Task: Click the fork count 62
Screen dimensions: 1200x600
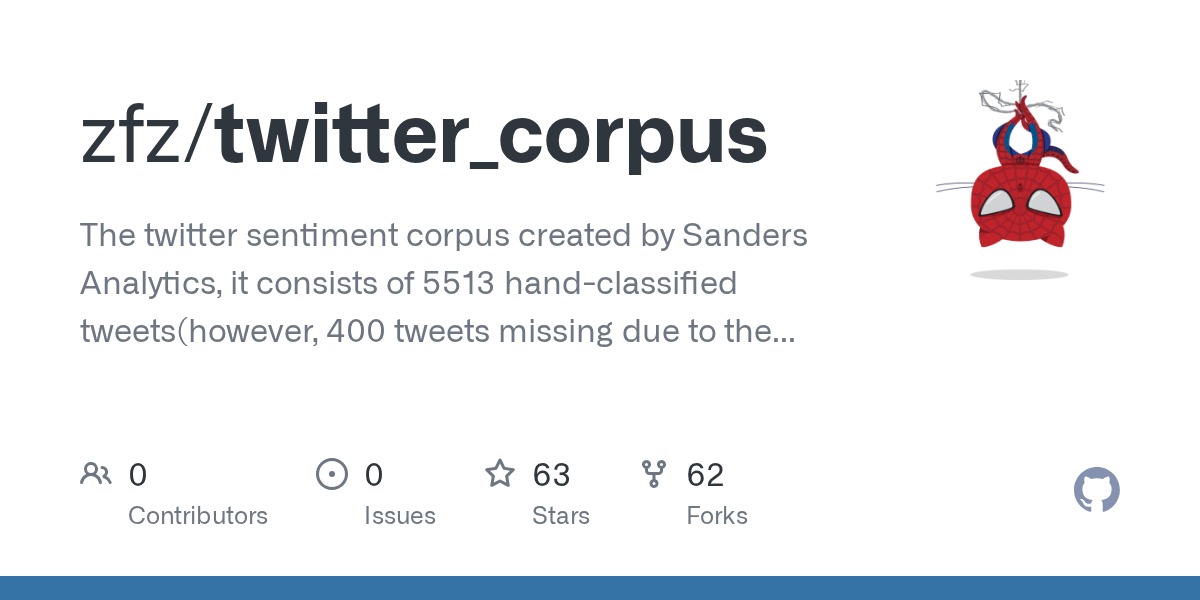Action: click(705, 474)
